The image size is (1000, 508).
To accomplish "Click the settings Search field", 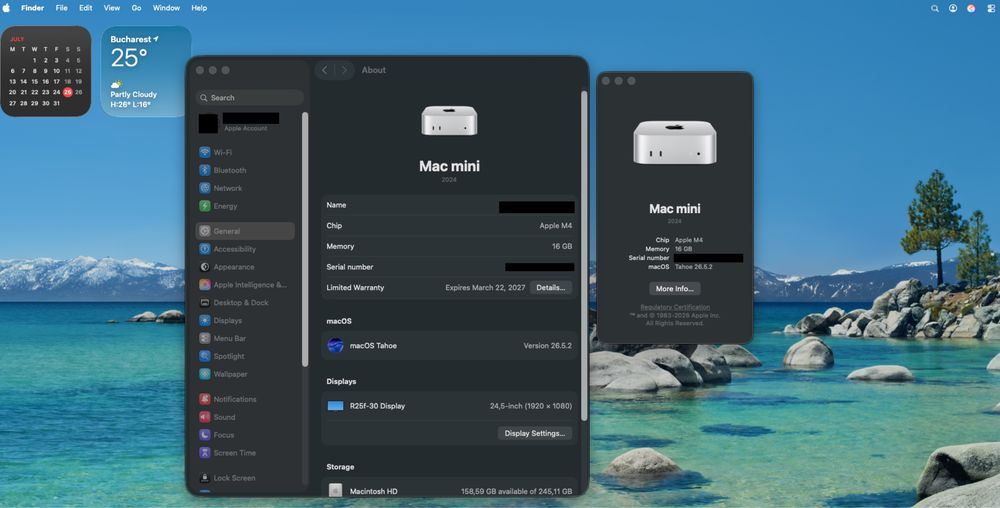I will (x=250, y=98).
